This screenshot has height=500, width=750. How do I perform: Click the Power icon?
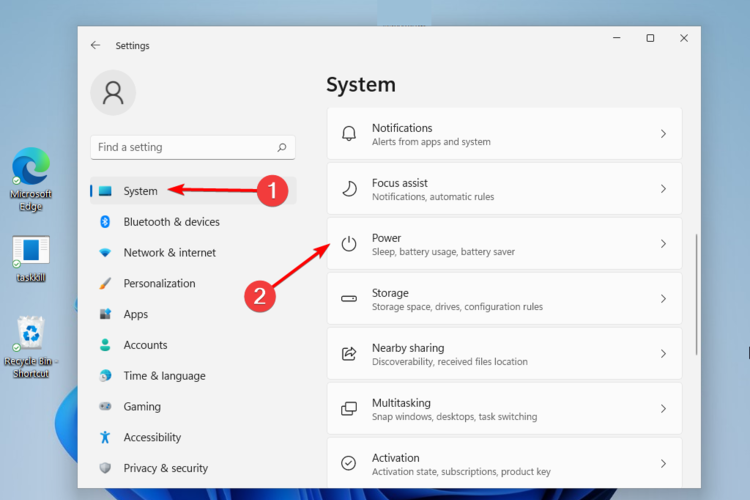[349, 244]
